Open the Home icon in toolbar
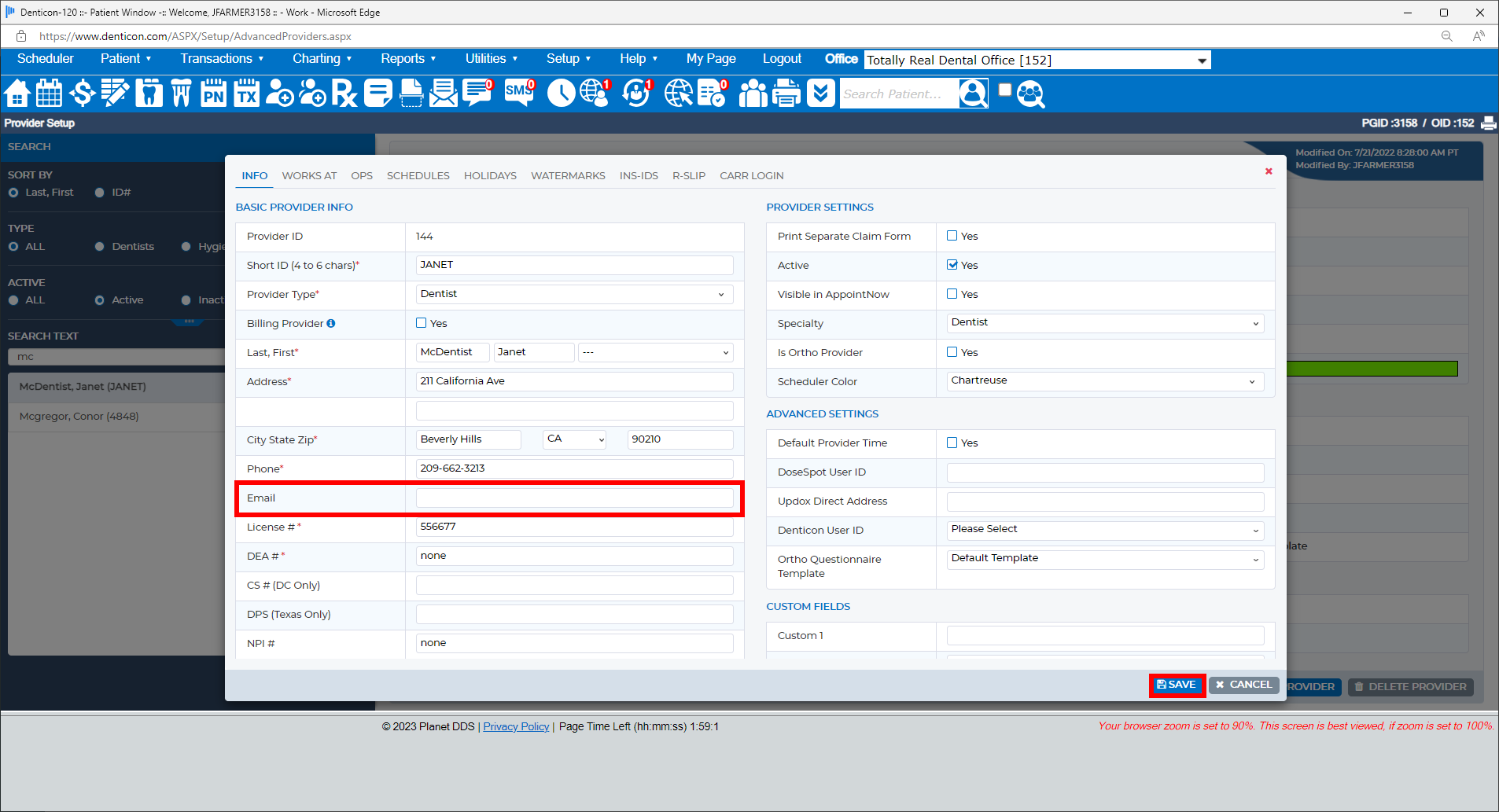This screenshot has width=1499, height=812. pos(17,94)
